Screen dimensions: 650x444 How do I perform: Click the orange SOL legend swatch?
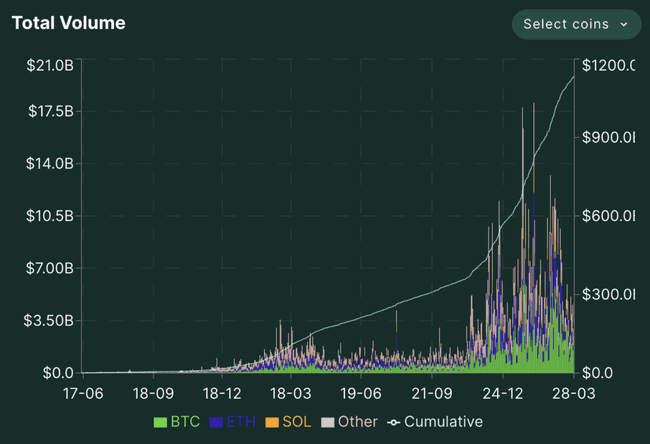[x=273, y=422]
